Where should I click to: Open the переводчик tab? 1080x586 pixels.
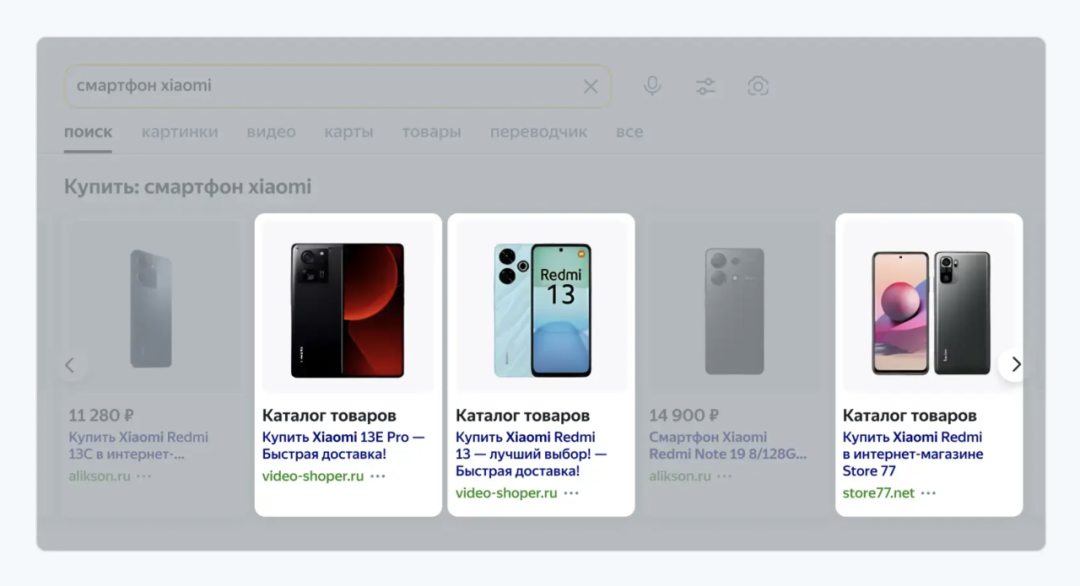(x=538, y=131)
